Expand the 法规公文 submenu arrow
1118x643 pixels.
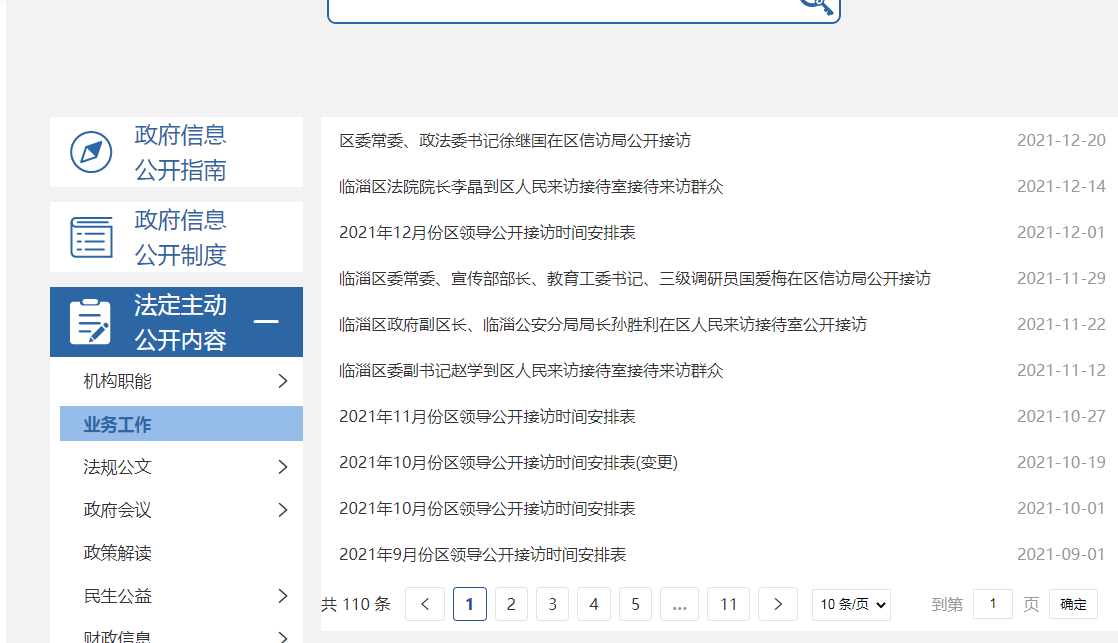[282, 467]
